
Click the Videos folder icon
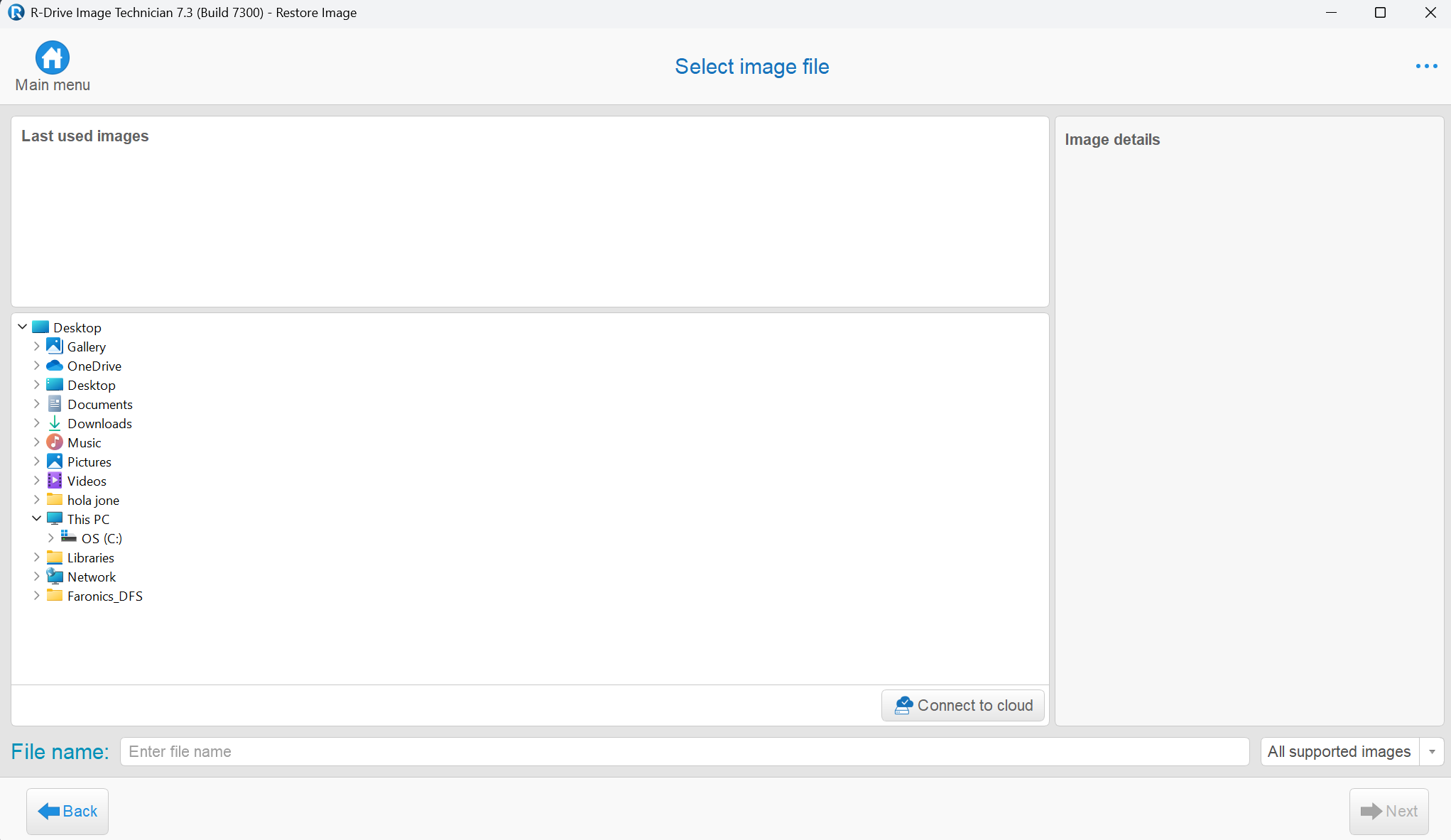55,480
